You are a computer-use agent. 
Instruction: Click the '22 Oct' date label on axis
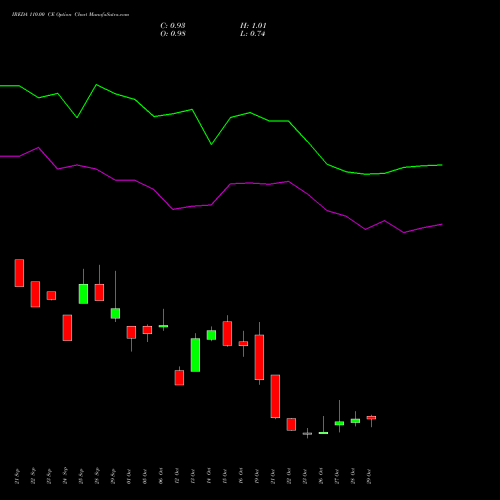coord(289,476)
